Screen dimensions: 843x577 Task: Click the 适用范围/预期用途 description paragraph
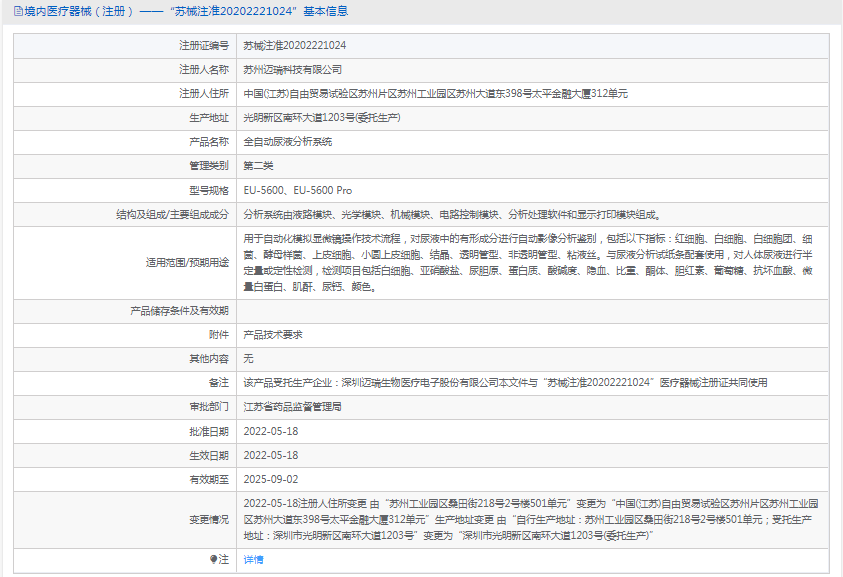[x=528, y=263]
